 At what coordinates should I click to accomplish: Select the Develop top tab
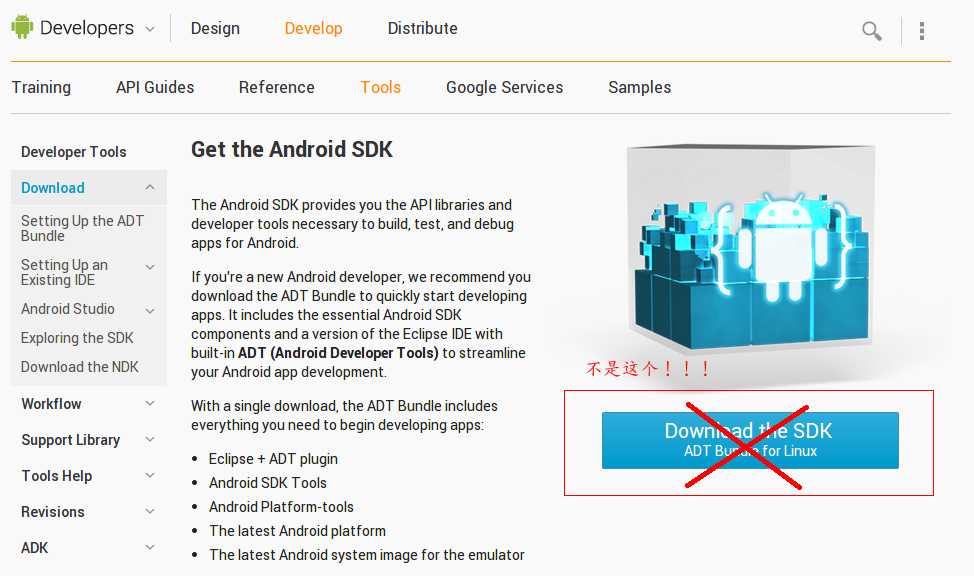313,29
